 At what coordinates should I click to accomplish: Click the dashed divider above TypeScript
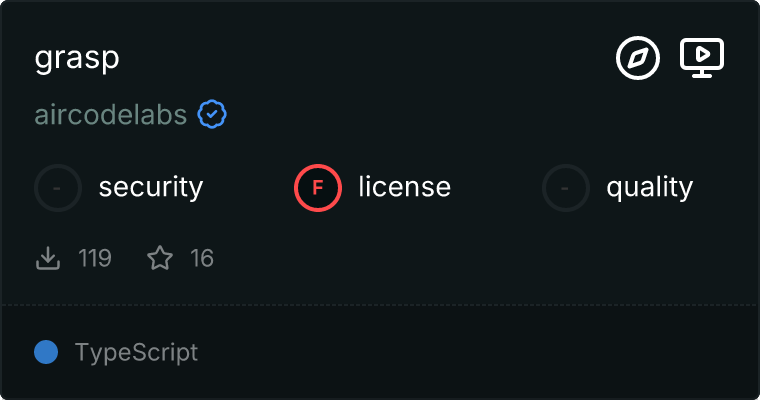click(380, 304)
